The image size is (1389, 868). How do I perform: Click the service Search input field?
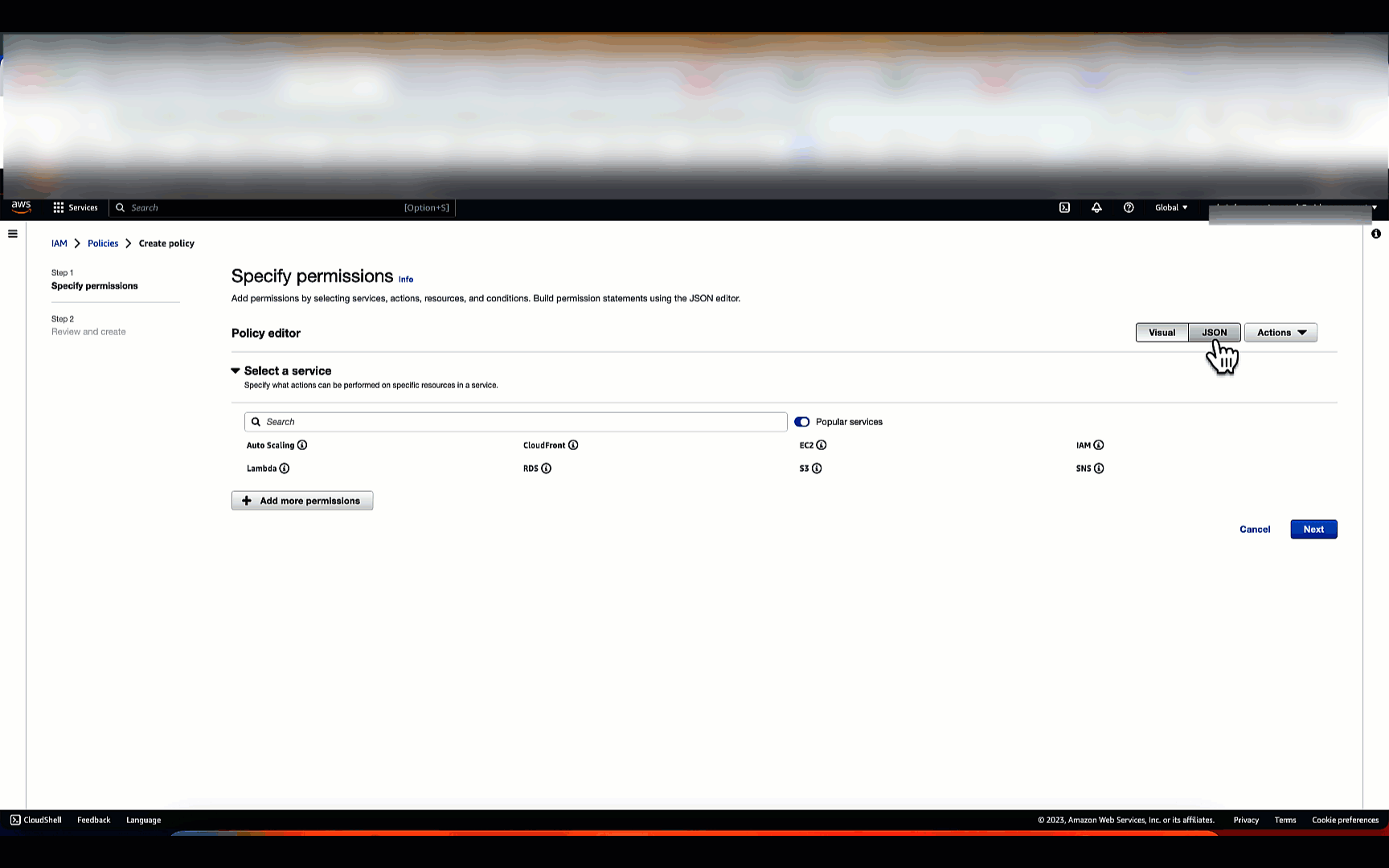tap(515, 422)
